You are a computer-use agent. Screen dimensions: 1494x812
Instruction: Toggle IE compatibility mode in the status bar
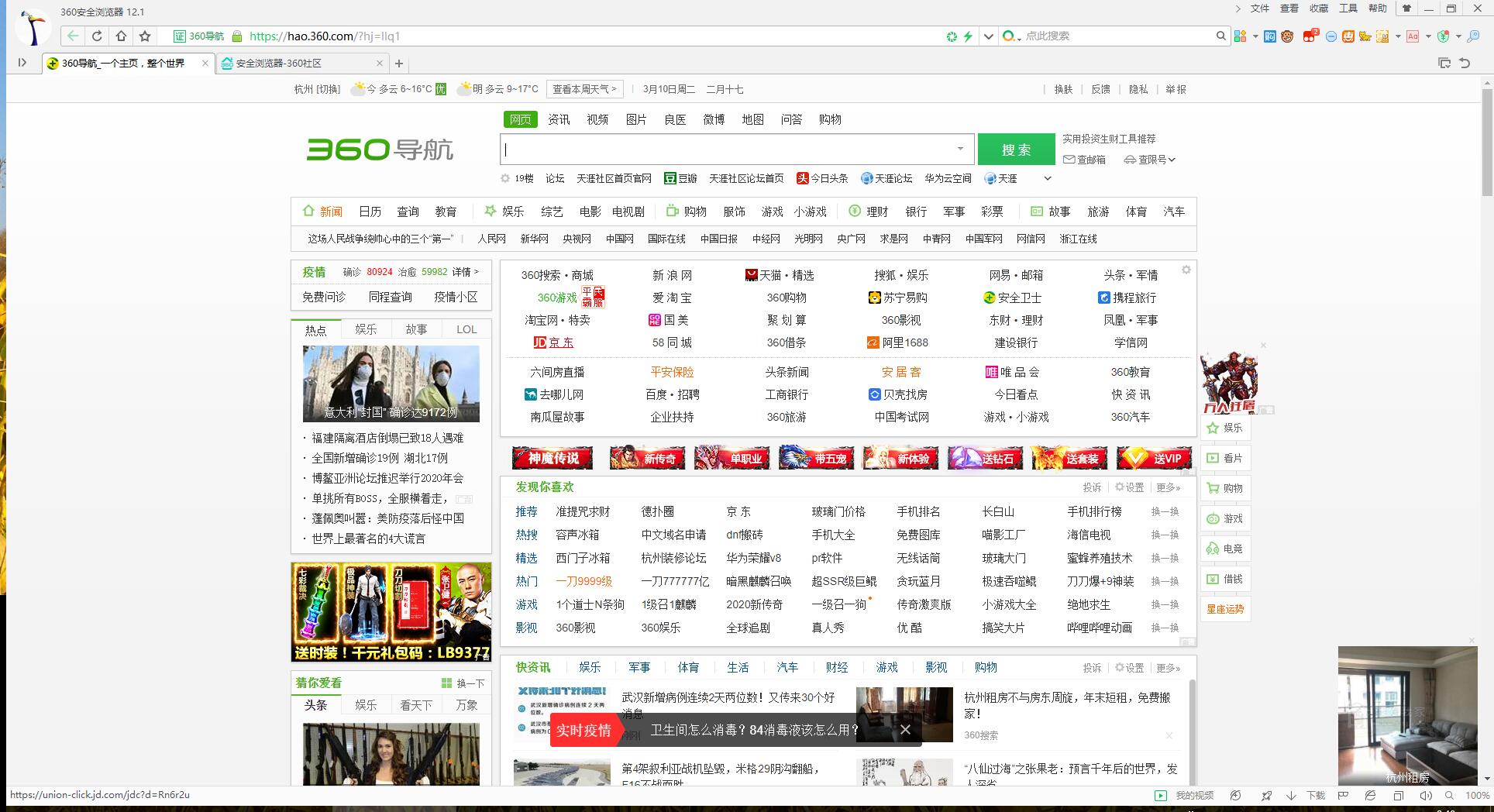1369,795
